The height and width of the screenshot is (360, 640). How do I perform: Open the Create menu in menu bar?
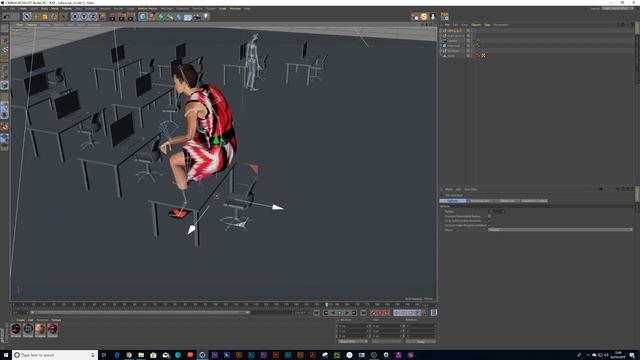point(22,8)
